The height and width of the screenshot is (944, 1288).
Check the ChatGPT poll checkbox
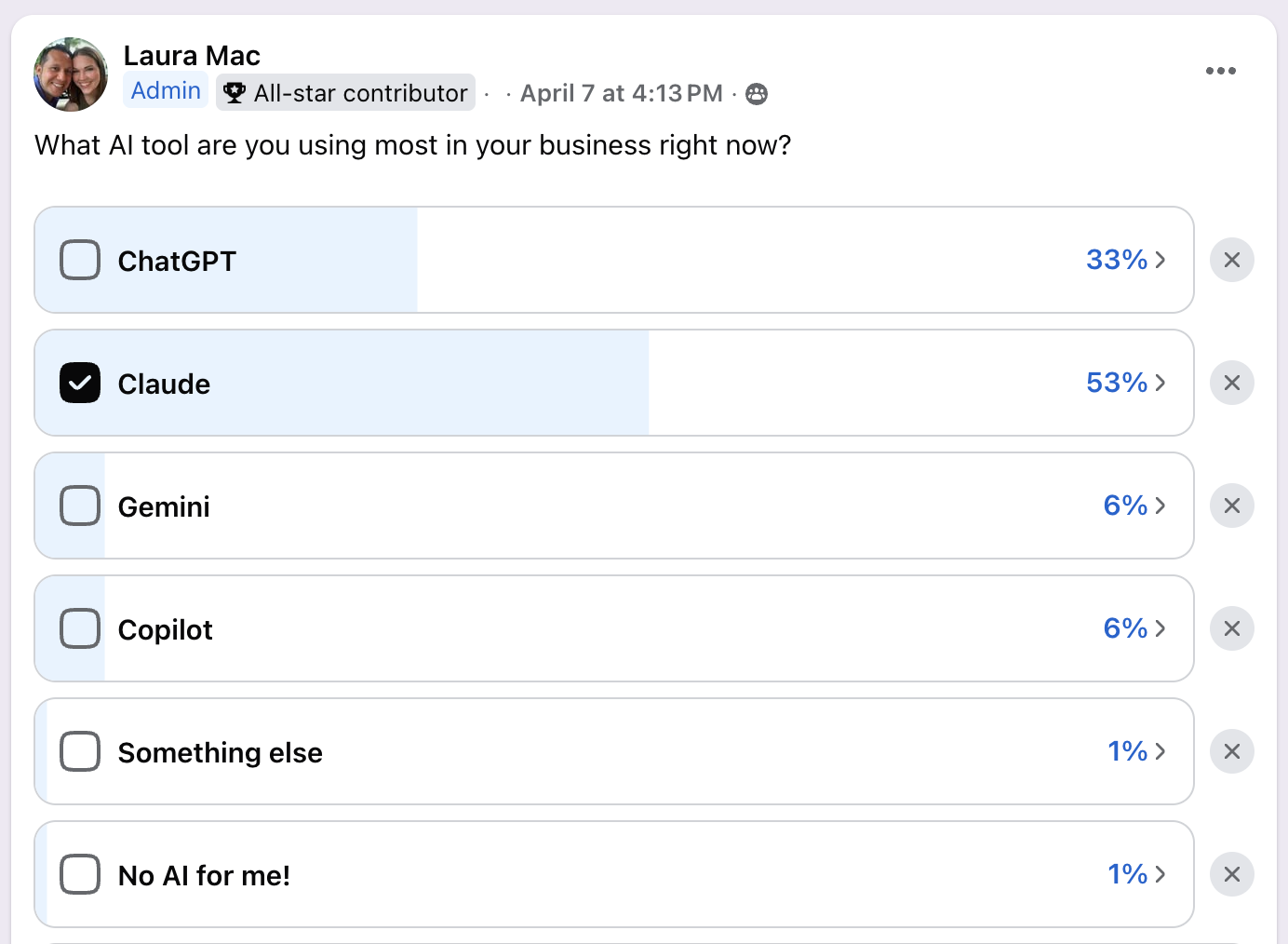(x=80, y=260)
